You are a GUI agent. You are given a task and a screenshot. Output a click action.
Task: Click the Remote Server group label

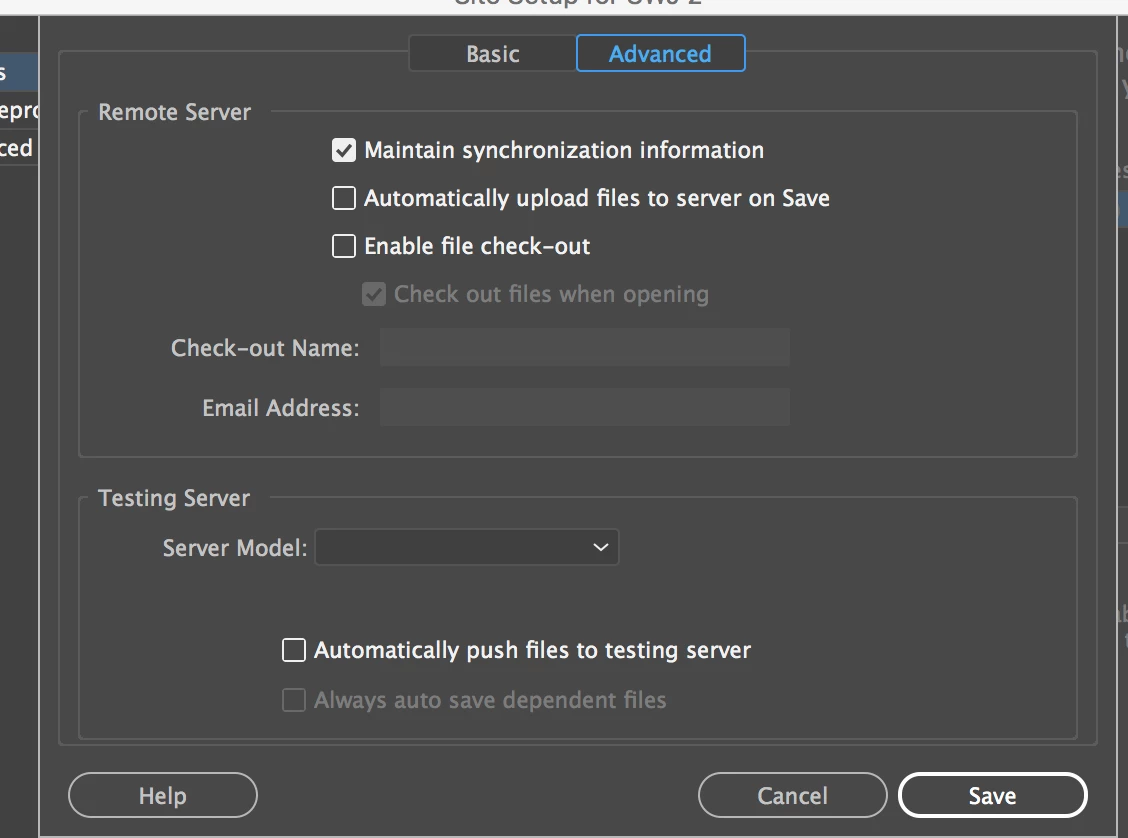(x=174, y=112)
